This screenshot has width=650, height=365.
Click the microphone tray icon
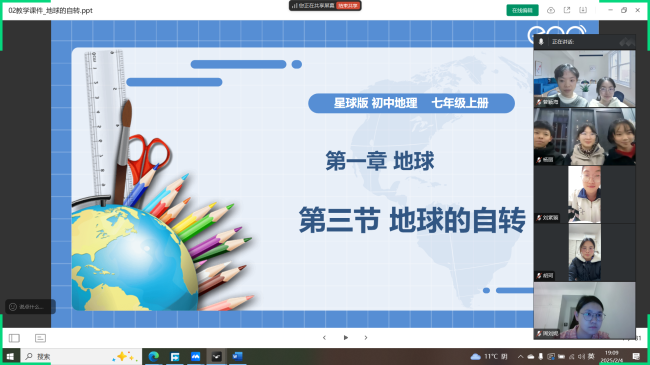click(x=541, y=356)
